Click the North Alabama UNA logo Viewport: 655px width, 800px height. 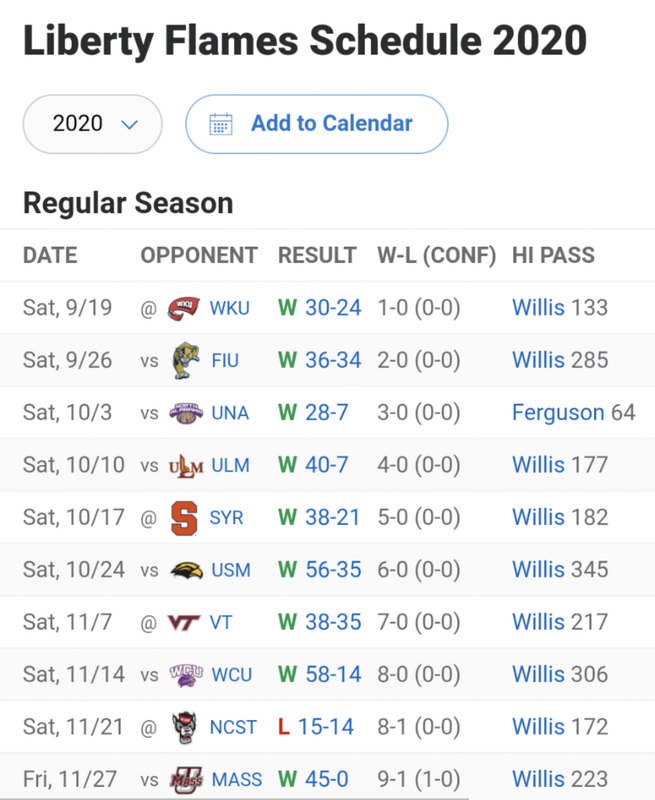(x=186, y=413)
